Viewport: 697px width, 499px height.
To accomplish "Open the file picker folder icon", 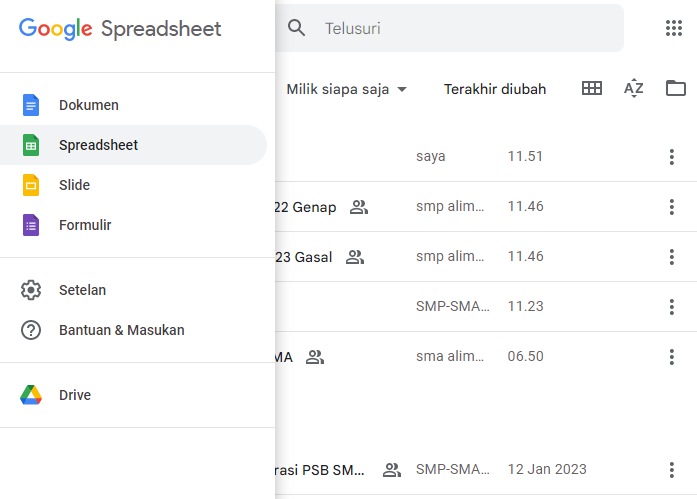I will (676, 88).
